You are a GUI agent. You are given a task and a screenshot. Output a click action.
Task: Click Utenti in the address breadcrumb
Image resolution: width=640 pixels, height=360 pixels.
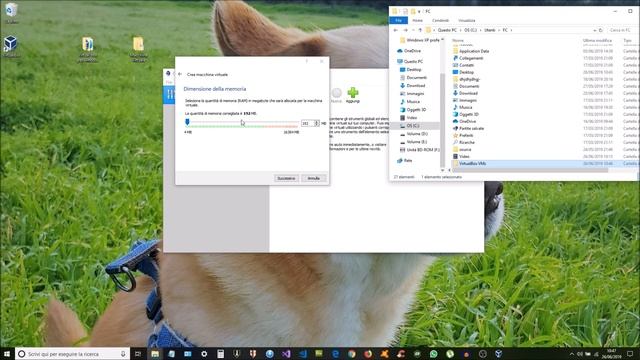(x=490, y=30)
